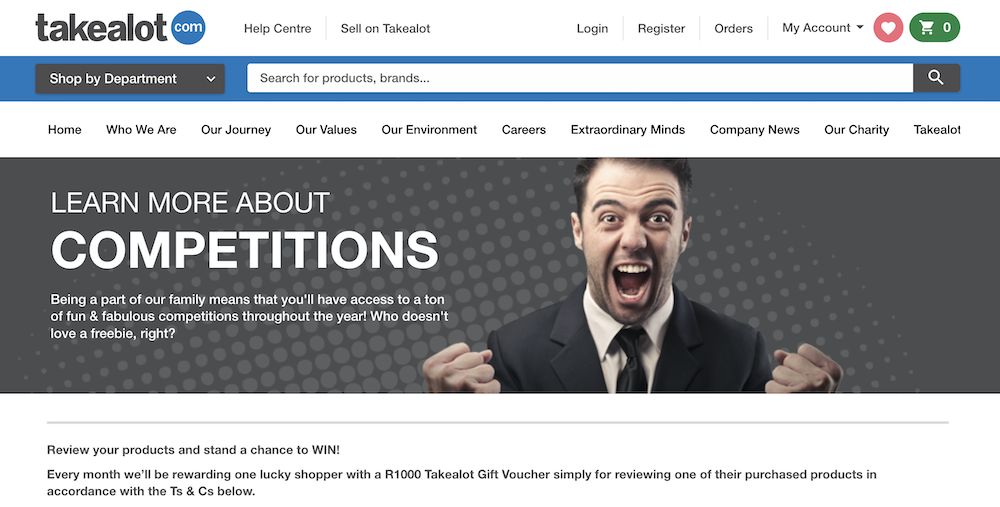Image resolution: width=1000 pixels, height=507 pixels.
Task: Focus the product search field
Action: pos(580,78)
